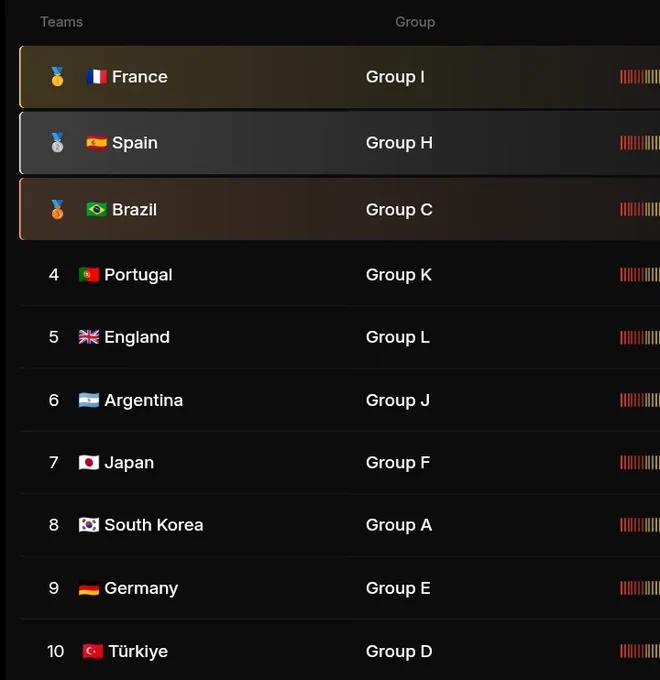Click the Argentina flag icon
Screen dimensions: 660x680
(x=89, y=400)
